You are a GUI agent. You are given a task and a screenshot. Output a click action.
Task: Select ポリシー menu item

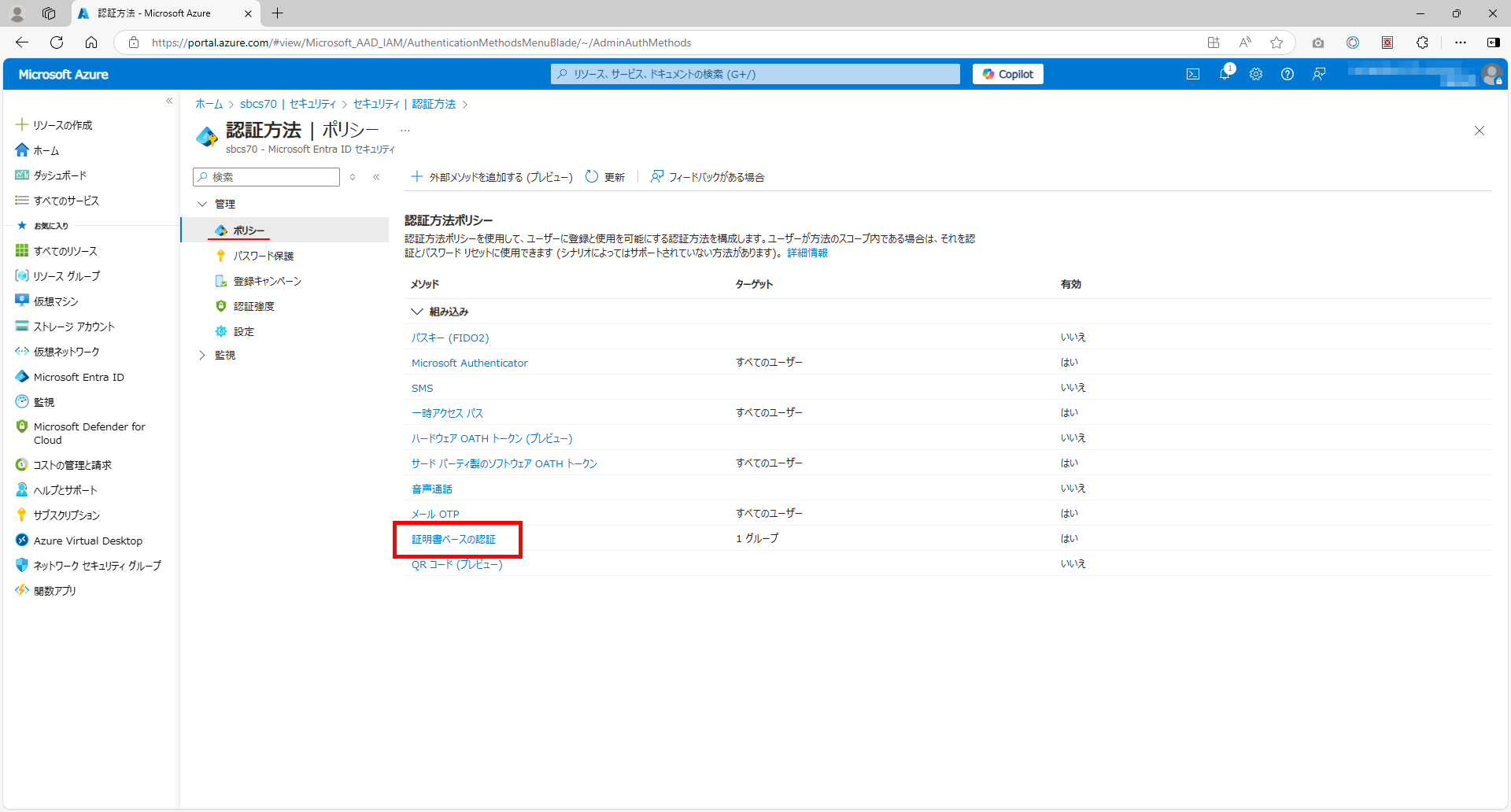[285, 231]
